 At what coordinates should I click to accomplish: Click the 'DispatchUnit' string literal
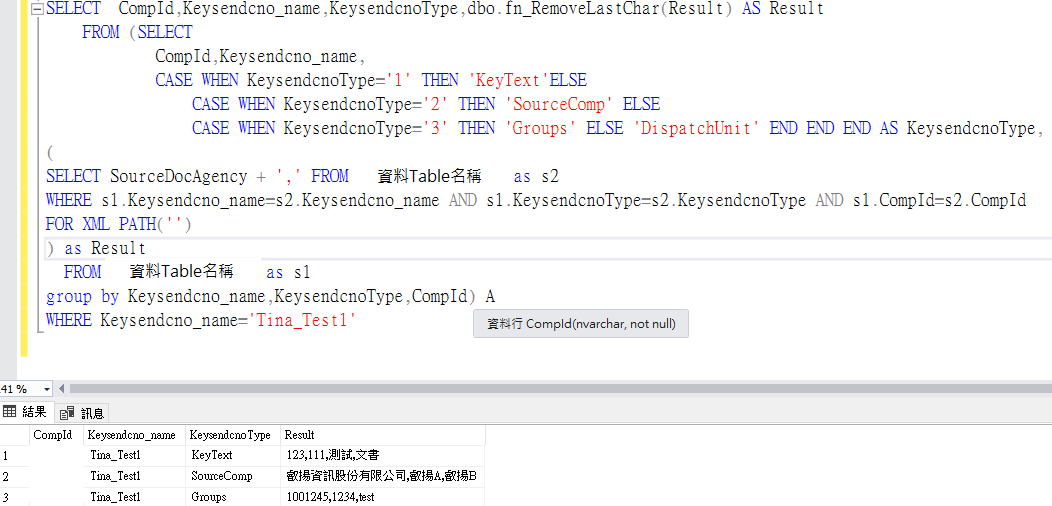tap(698, 128)
